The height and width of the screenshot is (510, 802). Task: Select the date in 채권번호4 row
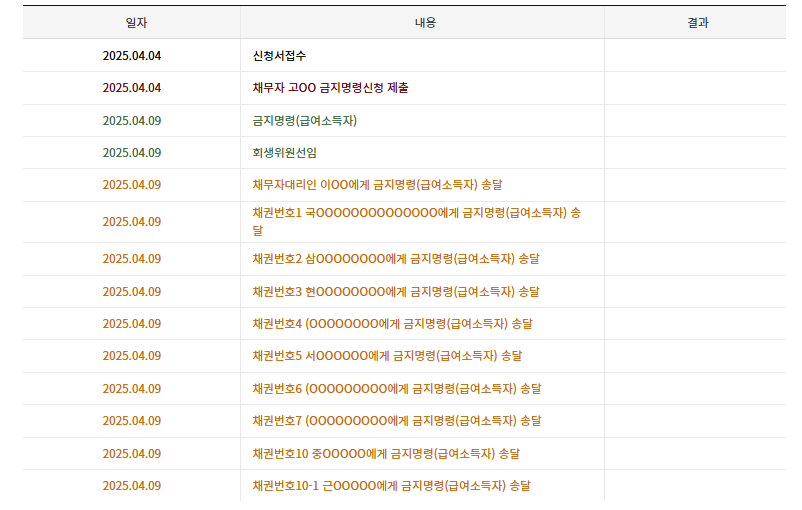[132, 324]
